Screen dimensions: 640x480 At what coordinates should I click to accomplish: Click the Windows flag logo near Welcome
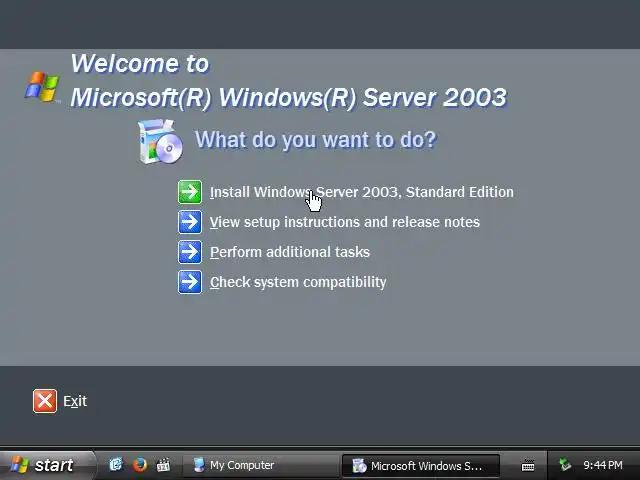coord(42,87)
